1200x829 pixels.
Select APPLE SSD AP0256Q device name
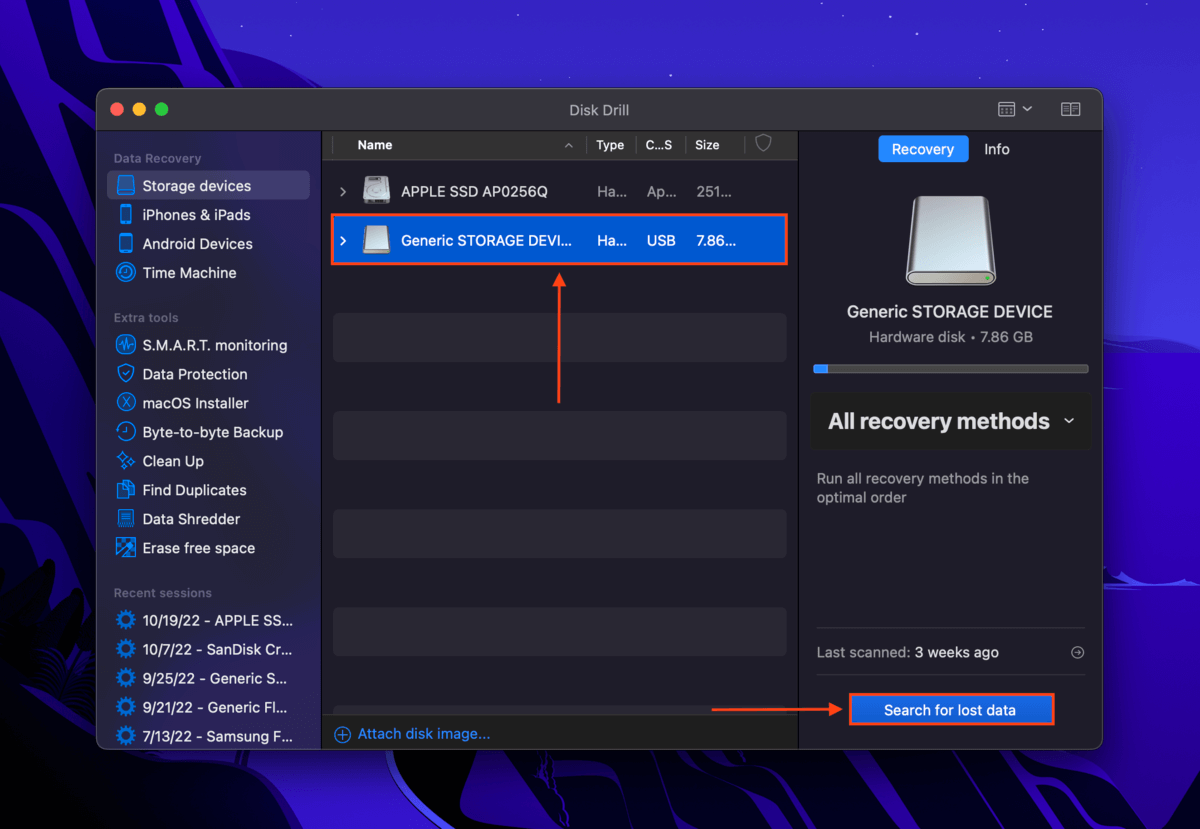(x=474, y=191)
